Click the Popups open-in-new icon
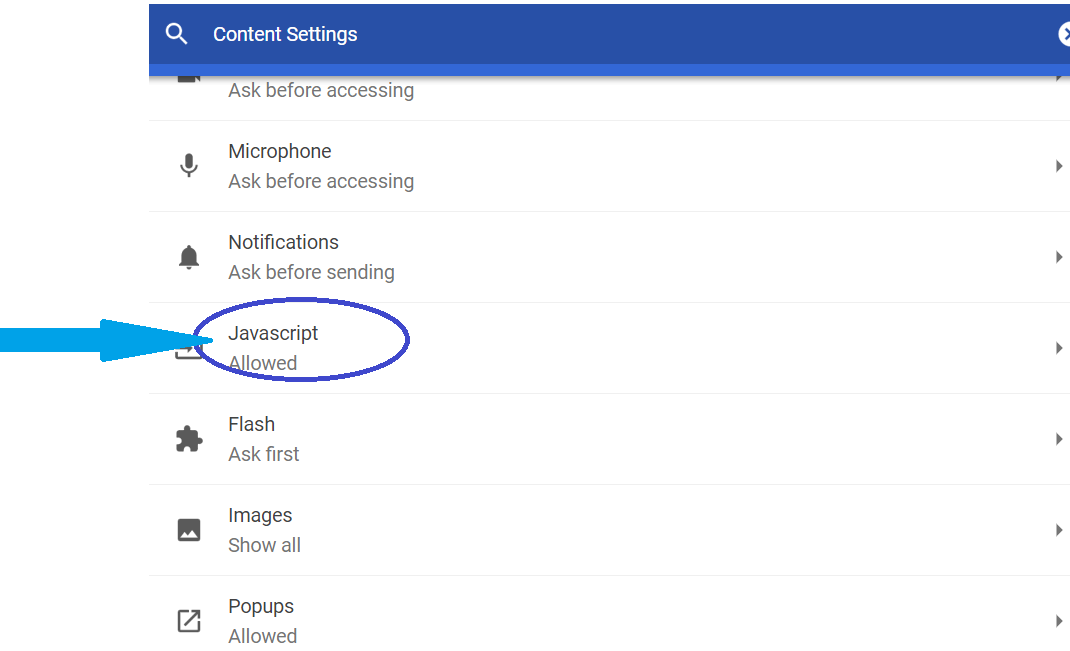Image resolution: width=1070 pixels, height=651 pixels. (x=189, y=621)
